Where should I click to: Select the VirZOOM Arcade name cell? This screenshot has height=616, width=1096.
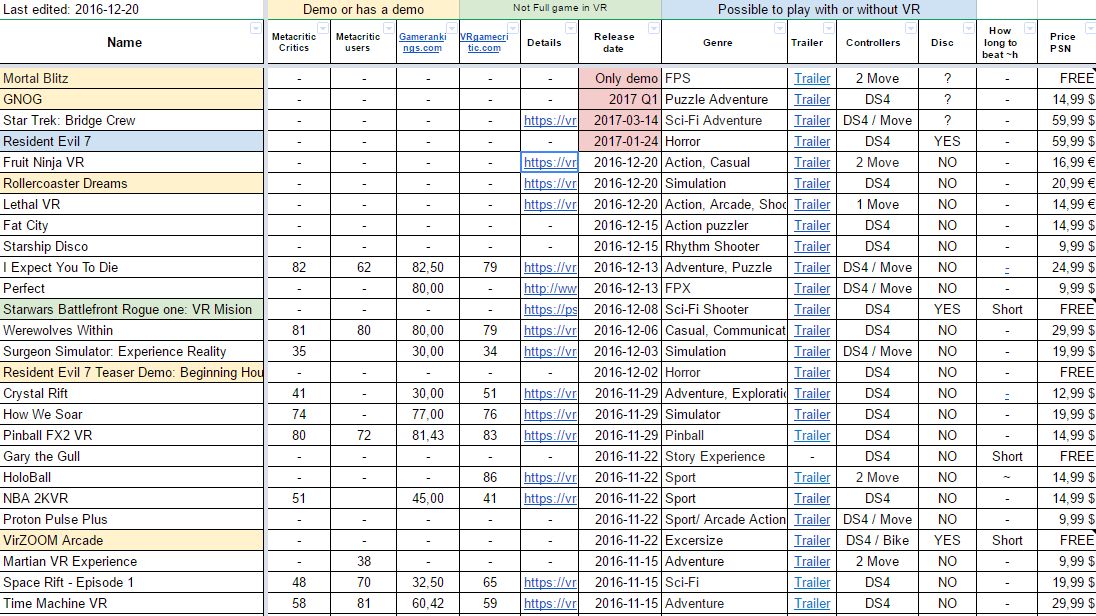tap(132, 540)
